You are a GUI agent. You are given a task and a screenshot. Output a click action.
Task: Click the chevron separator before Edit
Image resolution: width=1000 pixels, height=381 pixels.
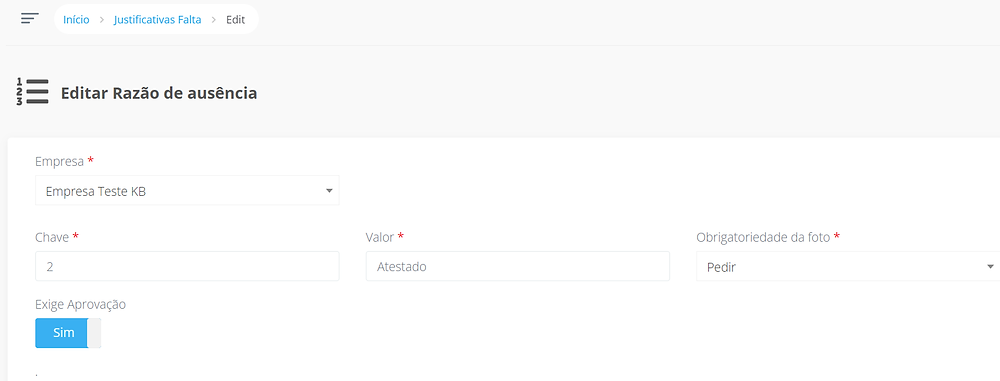(214, 20)
